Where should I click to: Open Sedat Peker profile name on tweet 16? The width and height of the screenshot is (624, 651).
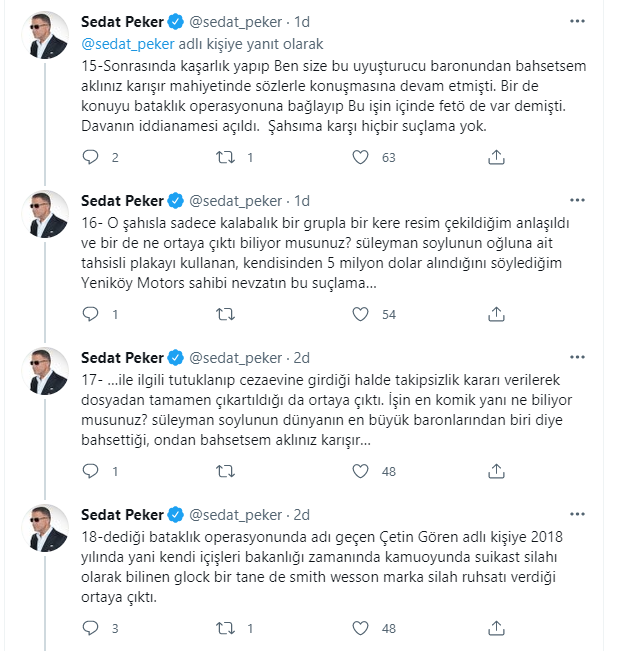coord(122,201)
